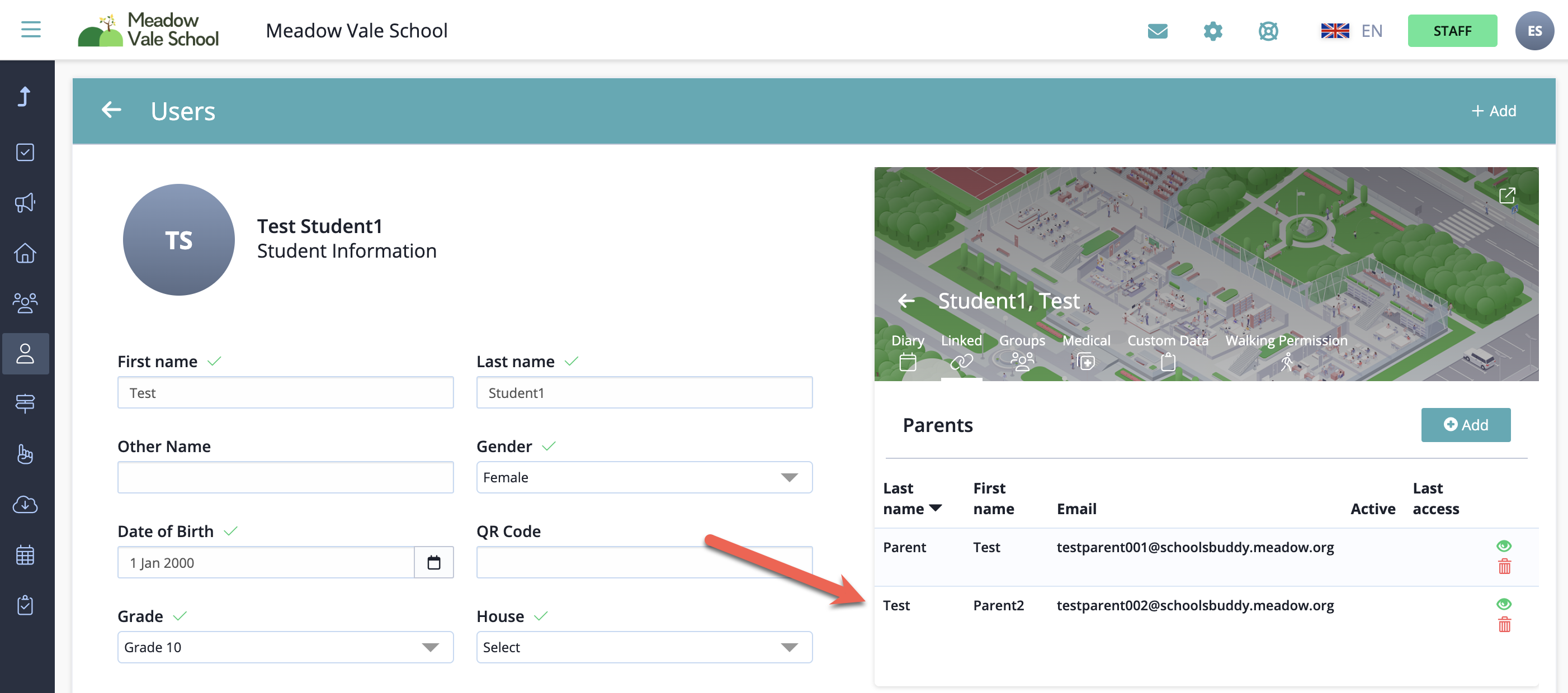Click the Add button in Parents panel
The width and height of the screenshot is (1568, 693).
click(1465, 425)
